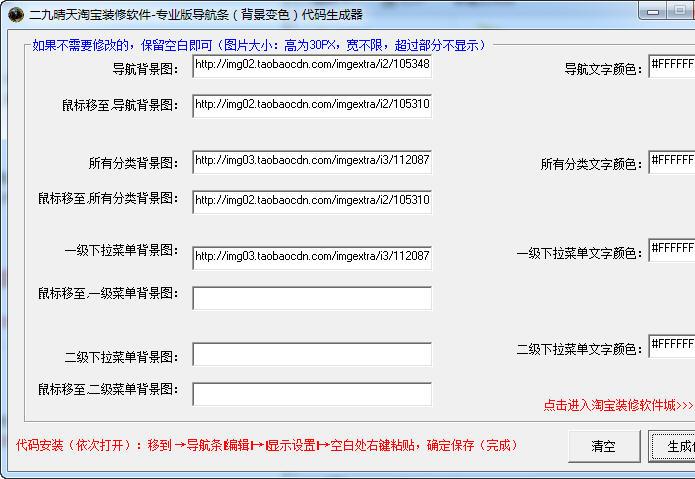Click the empty 鼠标移至,一级菜单背景图 field

(x=312, y=298)
